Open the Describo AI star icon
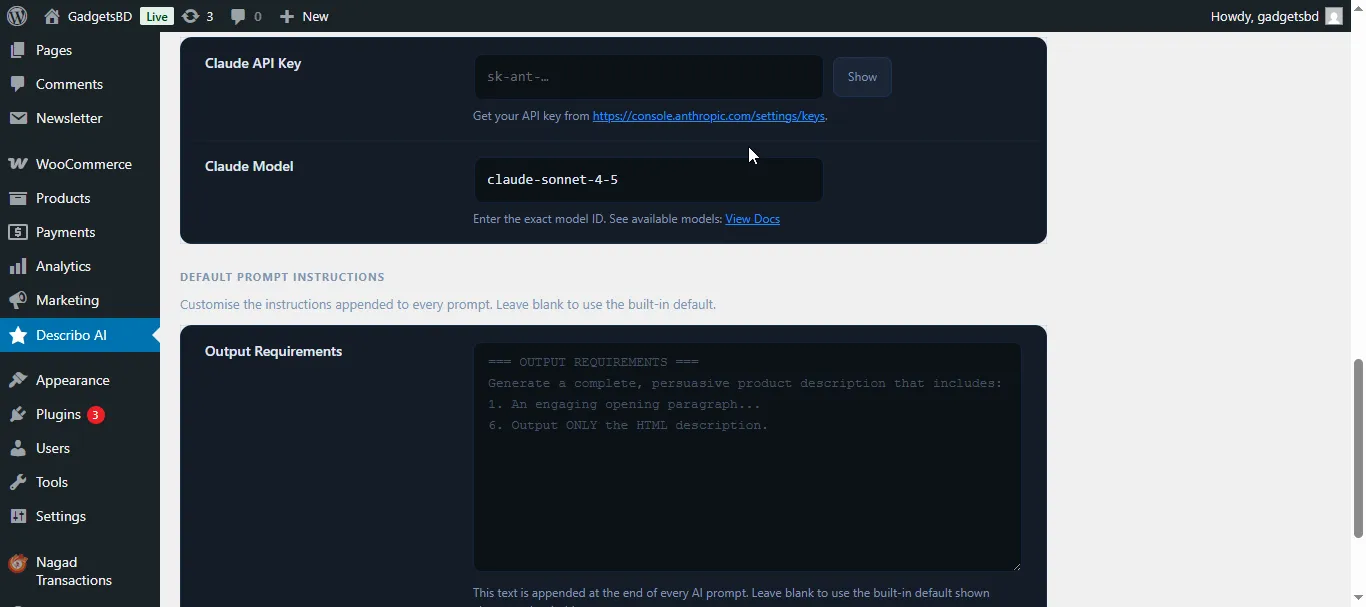 pyautogui.click(x=18, y=335)
